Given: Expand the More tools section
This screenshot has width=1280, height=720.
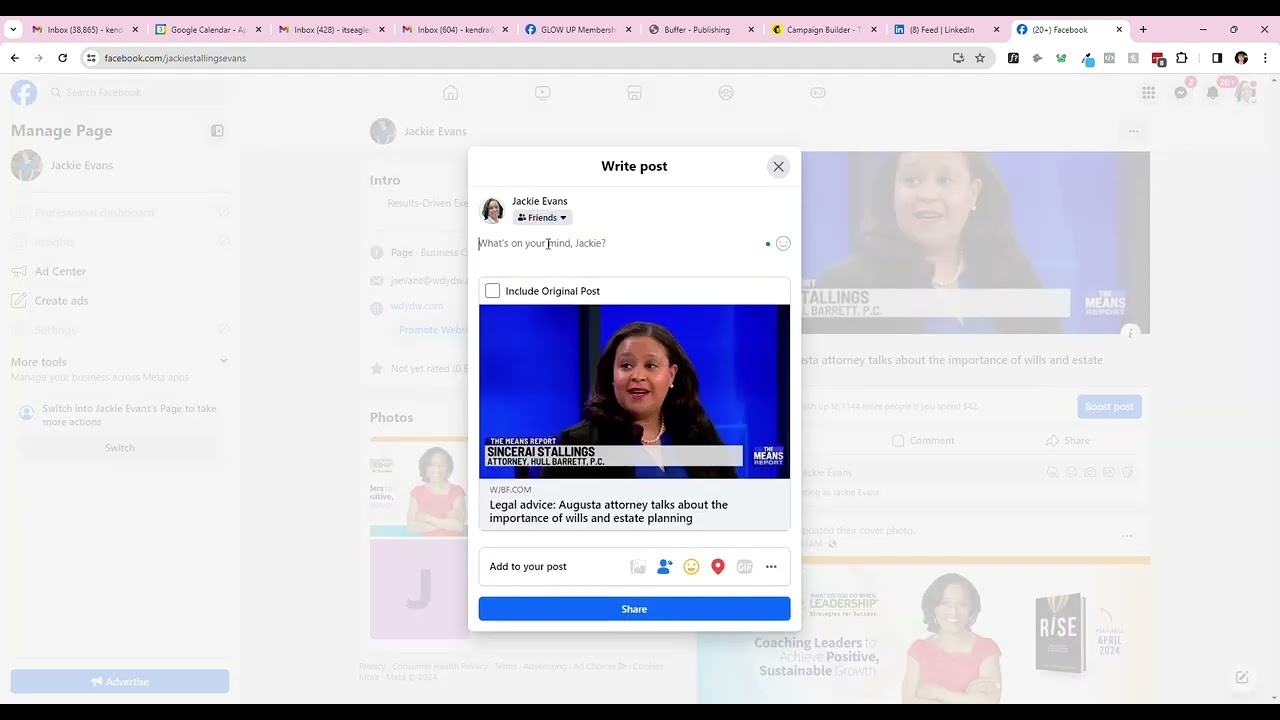Looking at the screenshot, I should [223, 362].
